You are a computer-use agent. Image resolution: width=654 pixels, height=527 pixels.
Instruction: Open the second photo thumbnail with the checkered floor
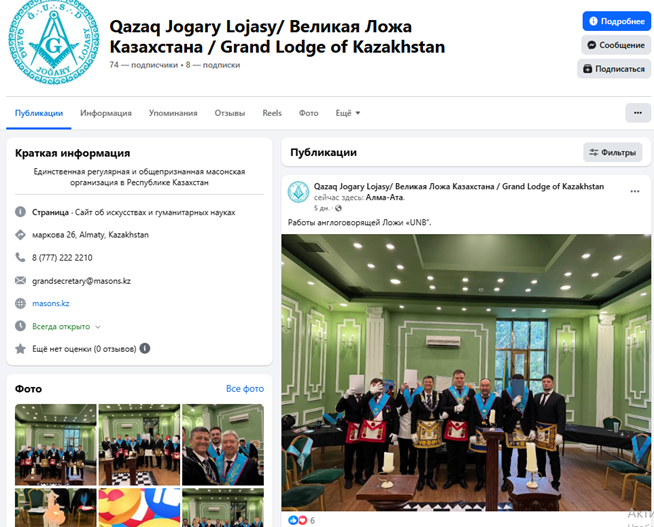139,444
